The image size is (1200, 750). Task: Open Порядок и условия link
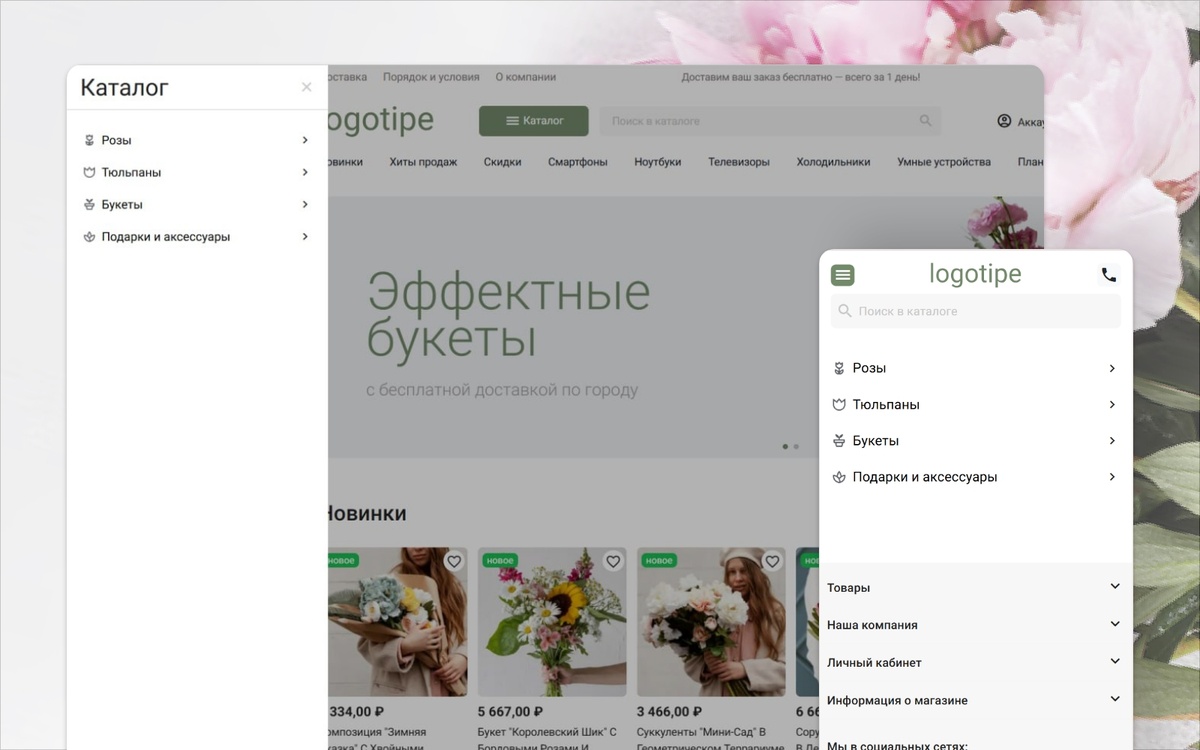pos(431,77)
